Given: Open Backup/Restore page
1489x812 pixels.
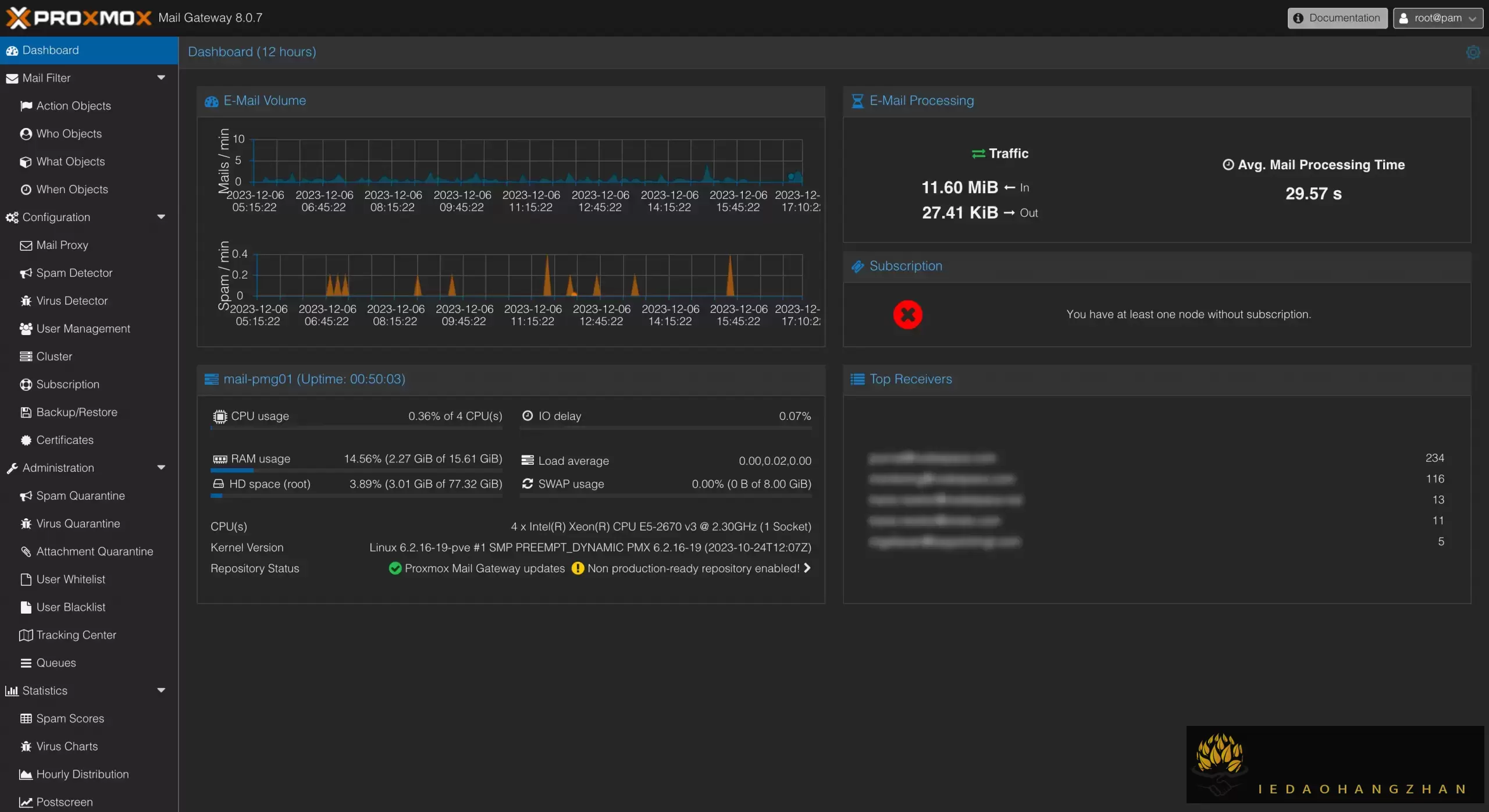Looking at the screenshot, I should 89,412.
